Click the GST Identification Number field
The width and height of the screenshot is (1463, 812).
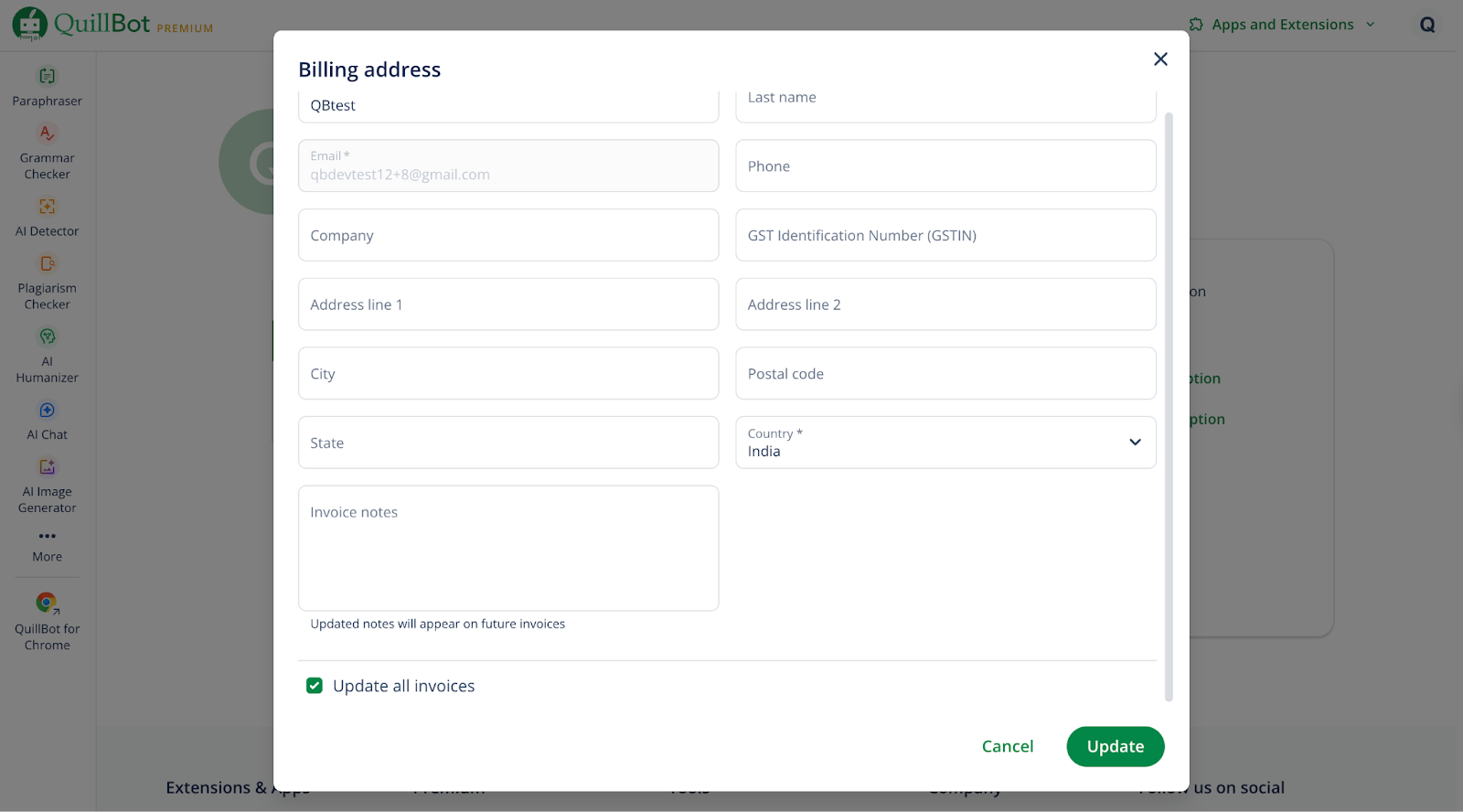click(x=945, y=236)
